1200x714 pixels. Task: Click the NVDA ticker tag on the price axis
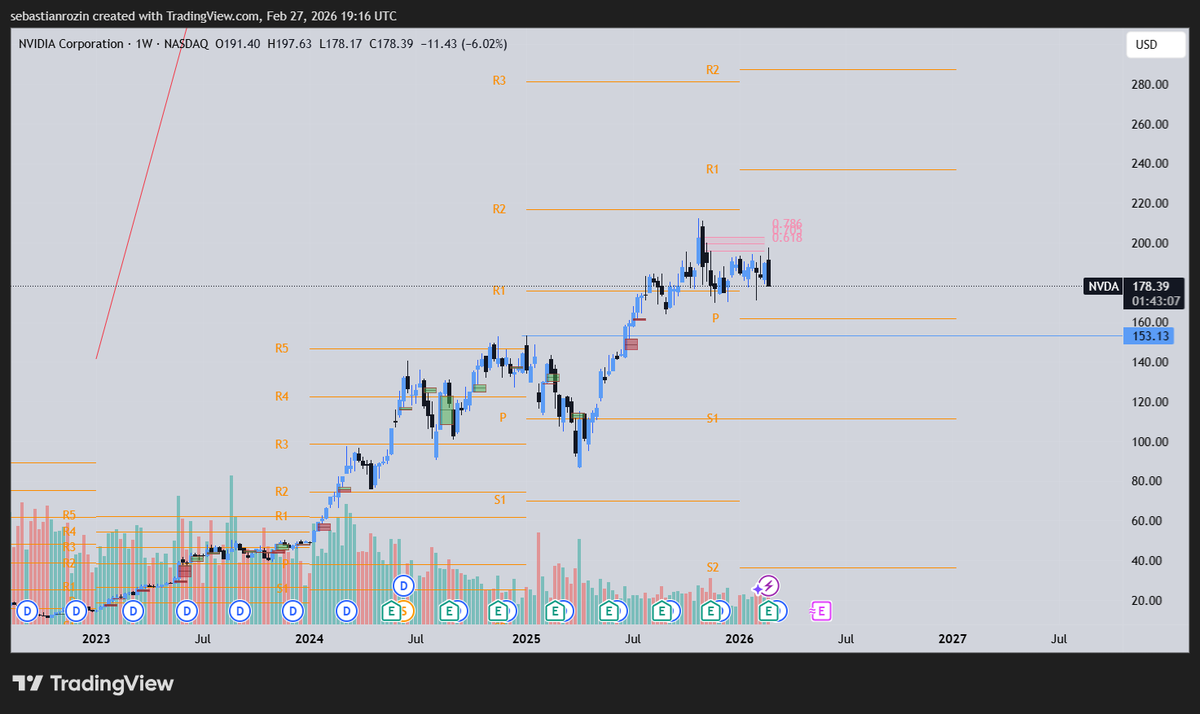click(1103, 287)
